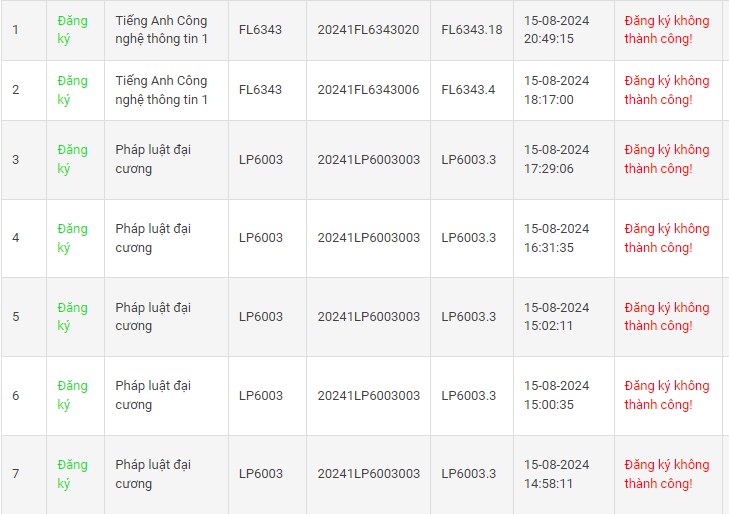Image resolution: width=729 pixels, height=514 pixels.
Task: Click the timestamp 15-08-2024 14:58:11
Action: tap(556, 474)
